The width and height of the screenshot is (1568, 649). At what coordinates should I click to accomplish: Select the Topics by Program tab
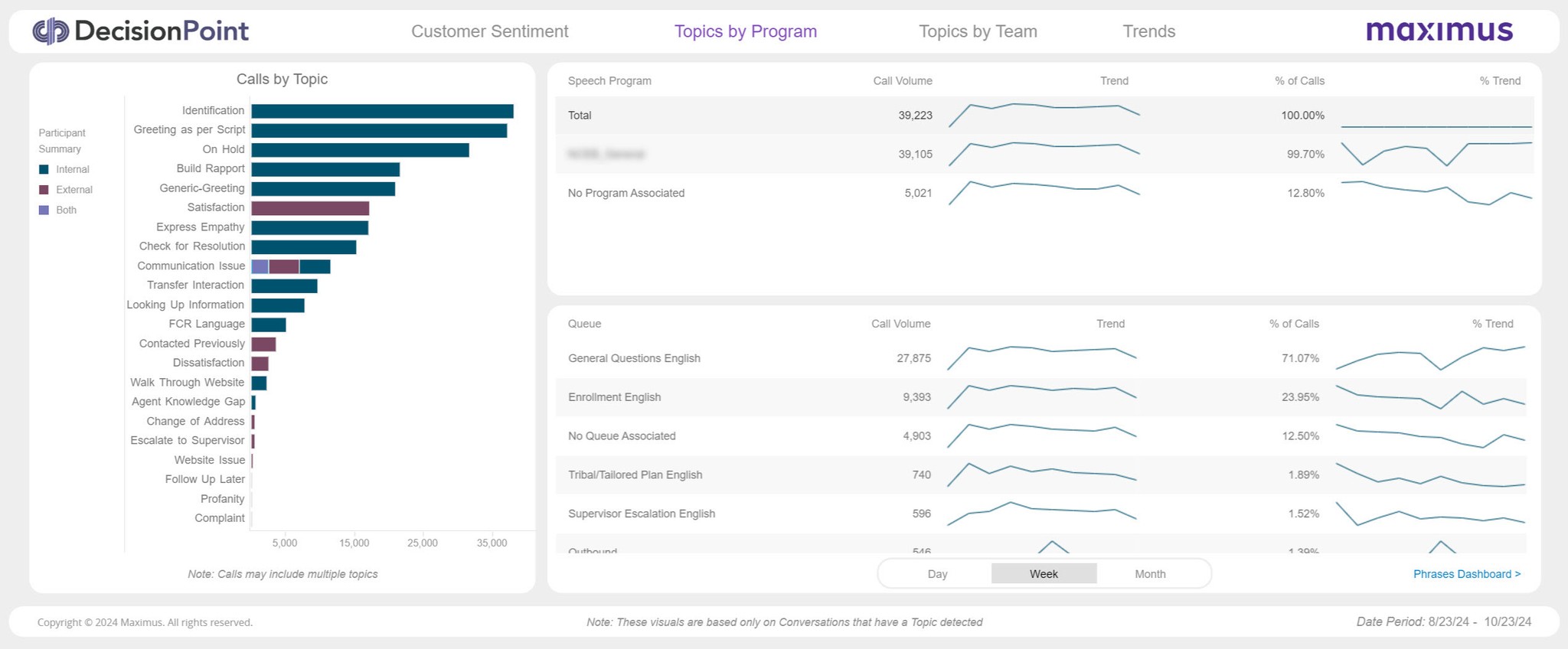click(746, 31)
